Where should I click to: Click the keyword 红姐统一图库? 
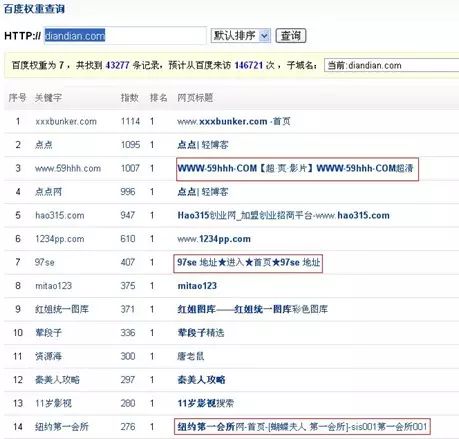pyautogui.click(x=62, y=309)
